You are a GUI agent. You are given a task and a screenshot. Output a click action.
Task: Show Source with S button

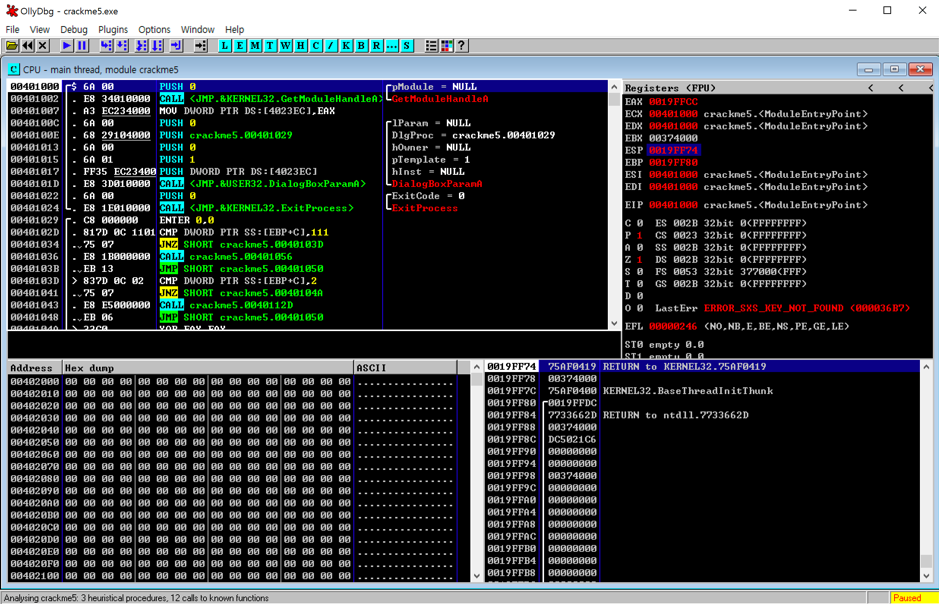coord(407,45)
